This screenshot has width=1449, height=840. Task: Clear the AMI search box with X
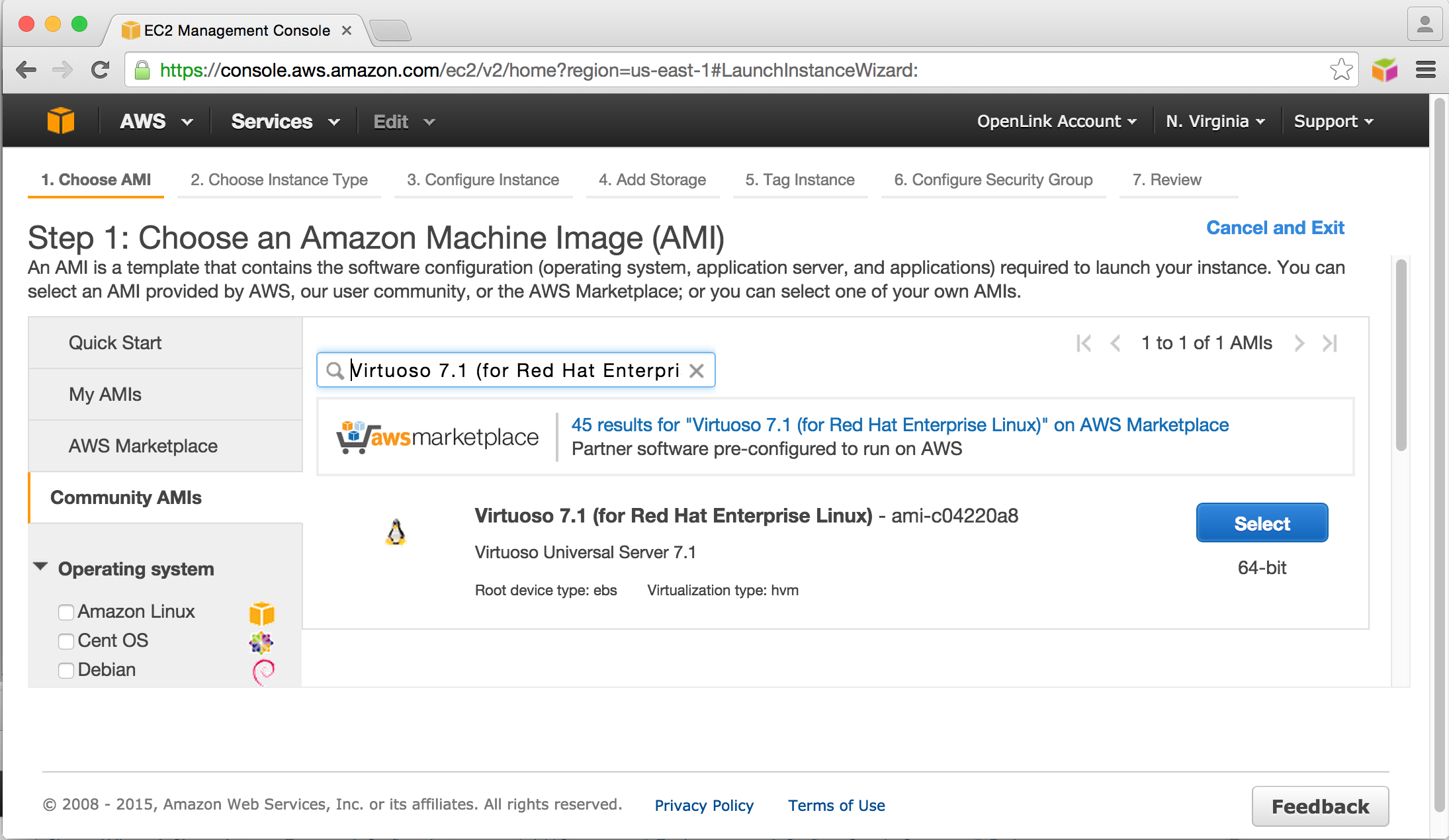[696, 370]
